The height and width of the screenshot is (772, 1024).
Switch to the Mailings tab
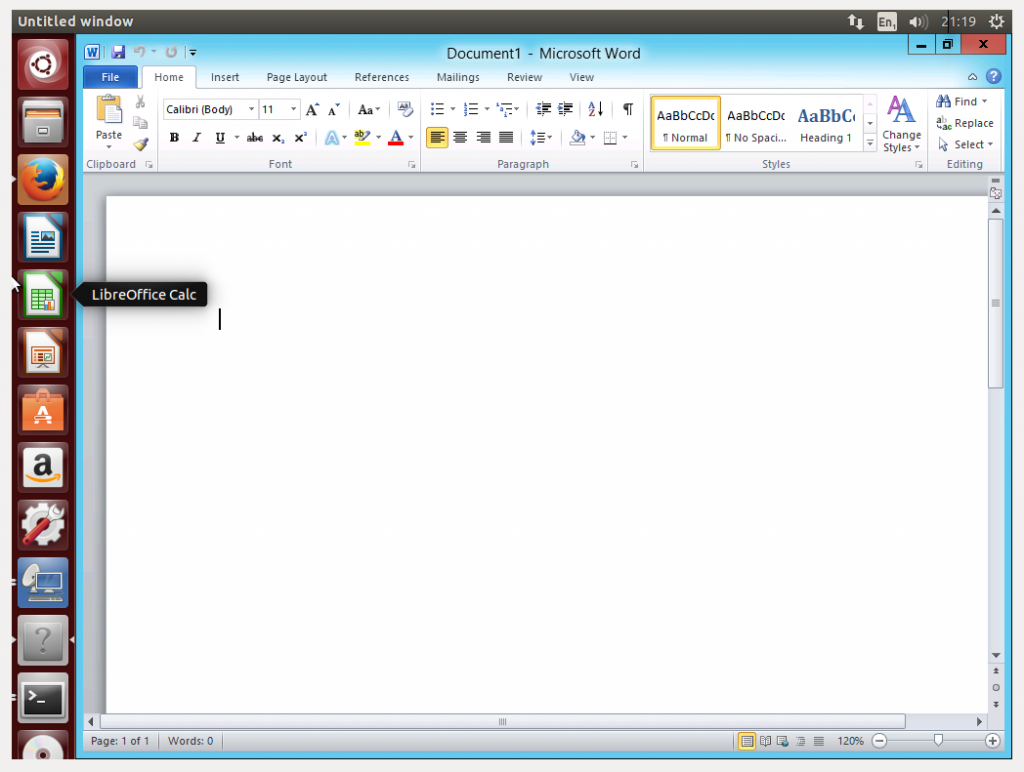pos(458,77)
